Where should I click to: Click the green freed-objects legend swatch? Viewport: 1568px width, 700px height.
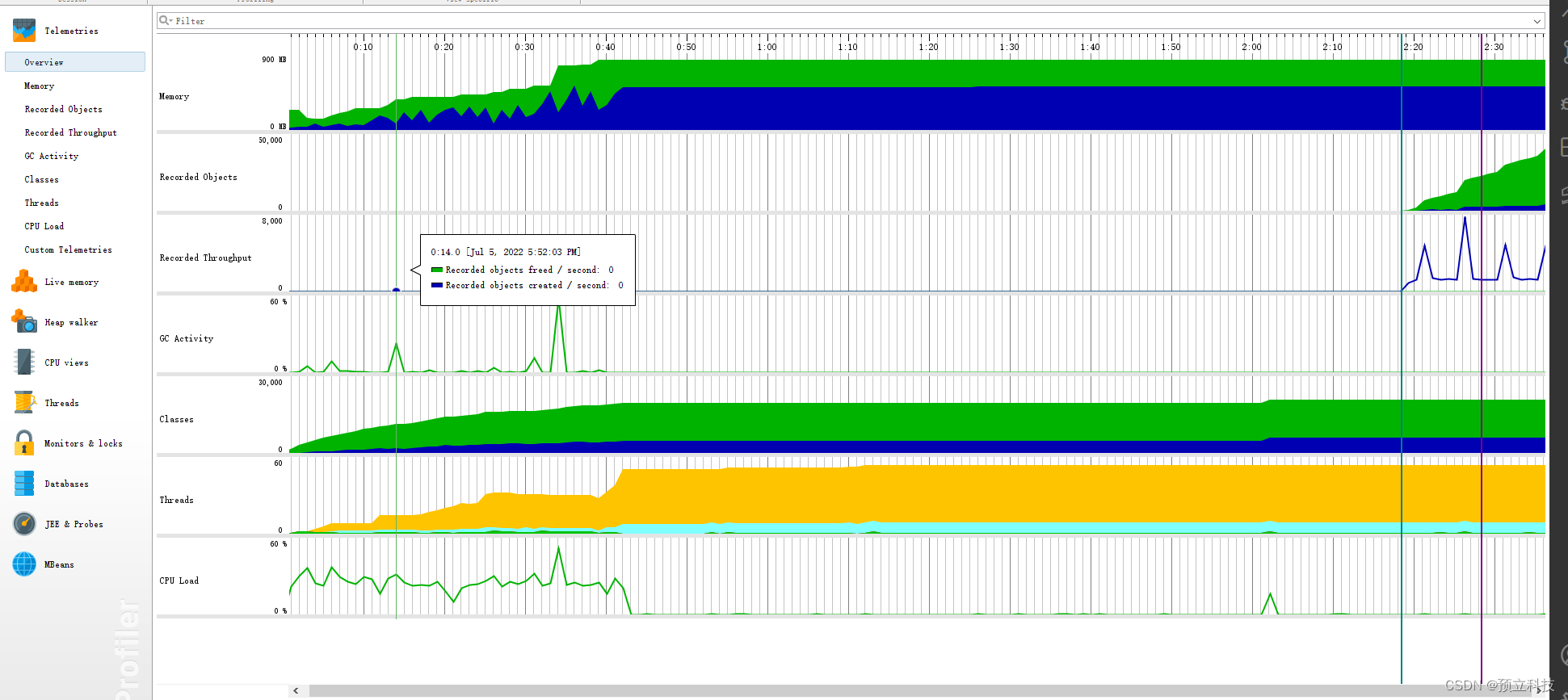(437, 270)
